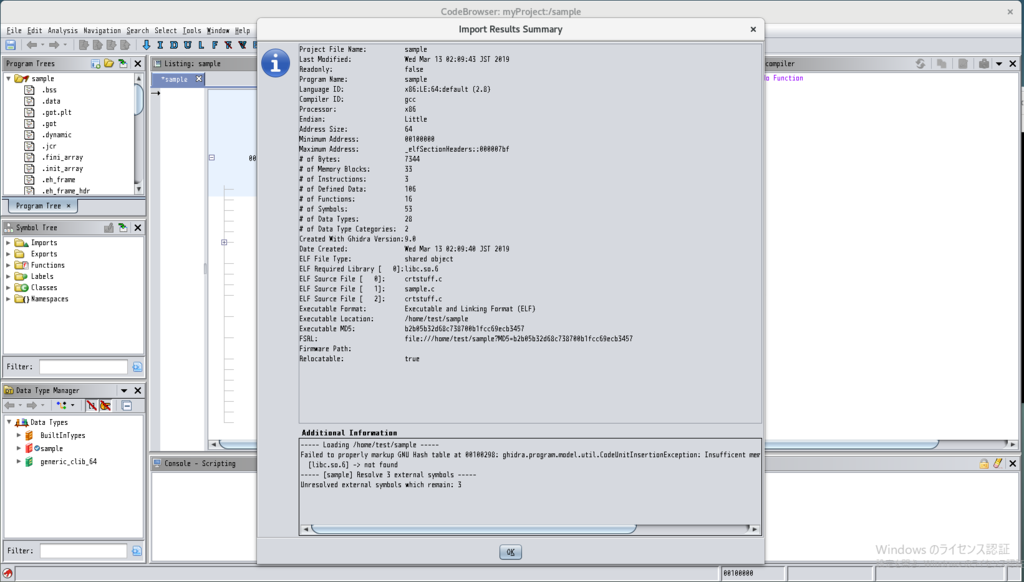
Task: Click the Data Type Manager filter options icon
Action: pos(136,551)
